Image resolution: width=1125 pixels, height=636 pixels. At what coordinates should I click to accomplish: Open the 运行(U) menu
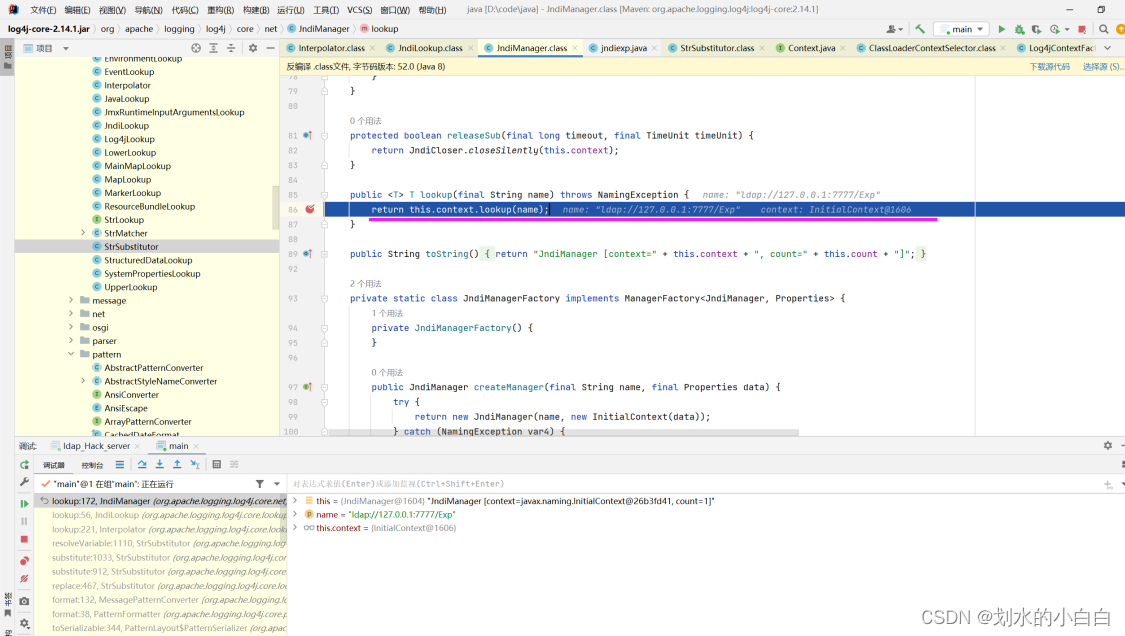coord(291,10)
